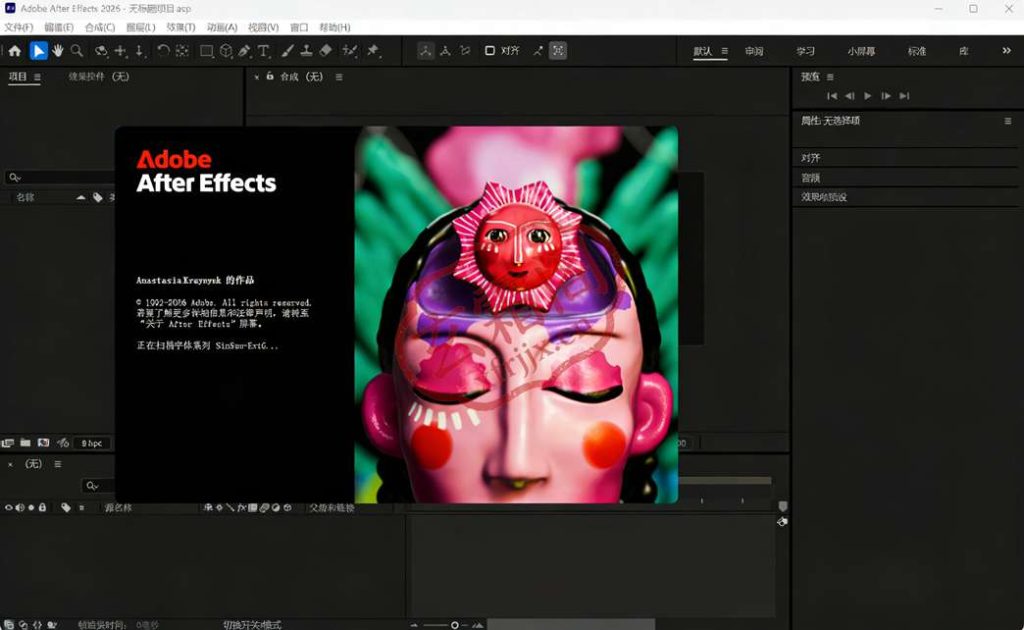Toggle the lock icon on 合成 panel
Viewport: 1024px width, 630px height.
270,76
